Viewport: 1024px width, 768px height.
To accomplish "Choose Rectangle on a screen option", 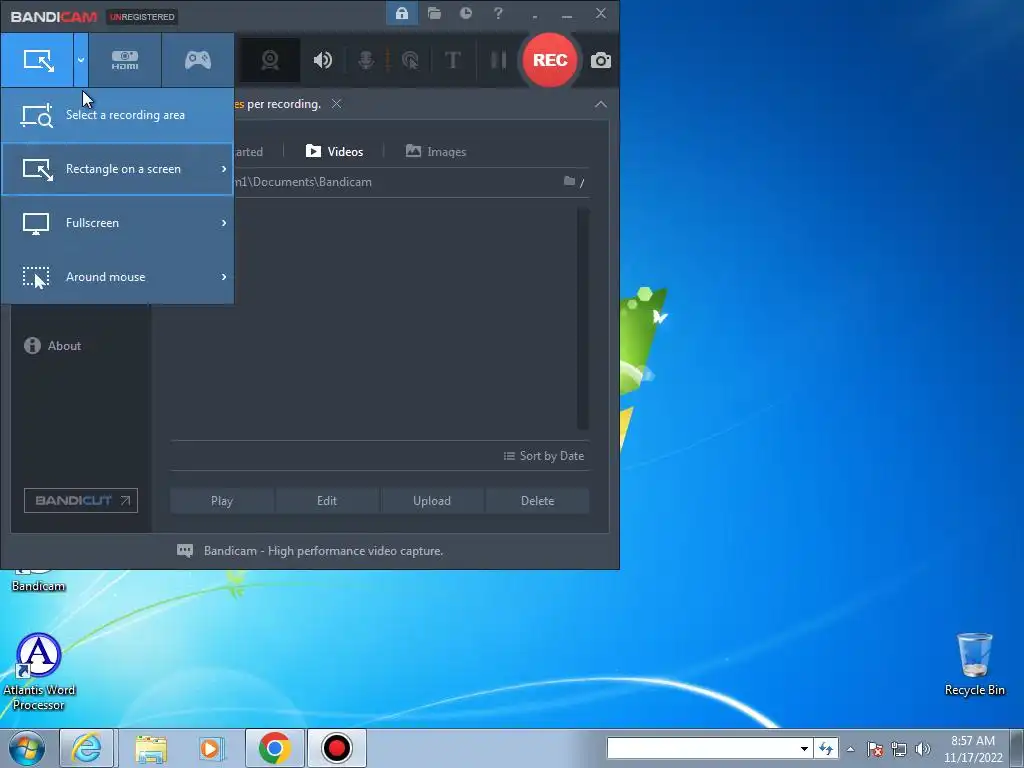I will pos(118,169).
